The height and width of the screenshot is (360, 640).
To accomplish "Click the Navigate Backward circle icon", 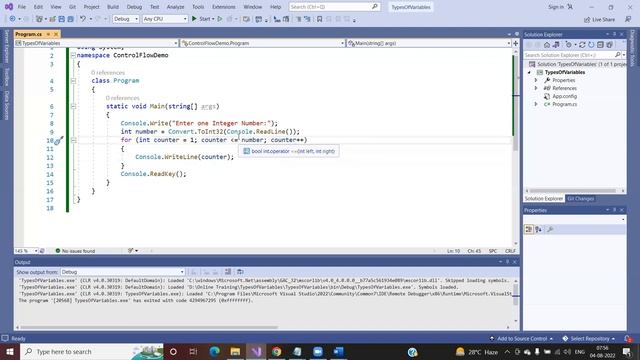I will 13,19.
